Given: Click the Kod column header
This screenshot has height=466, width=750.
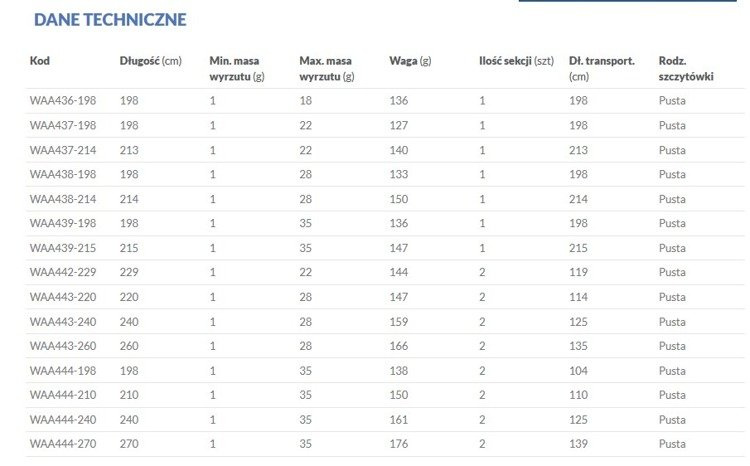Looking at the screenshot, I should 40,61.
